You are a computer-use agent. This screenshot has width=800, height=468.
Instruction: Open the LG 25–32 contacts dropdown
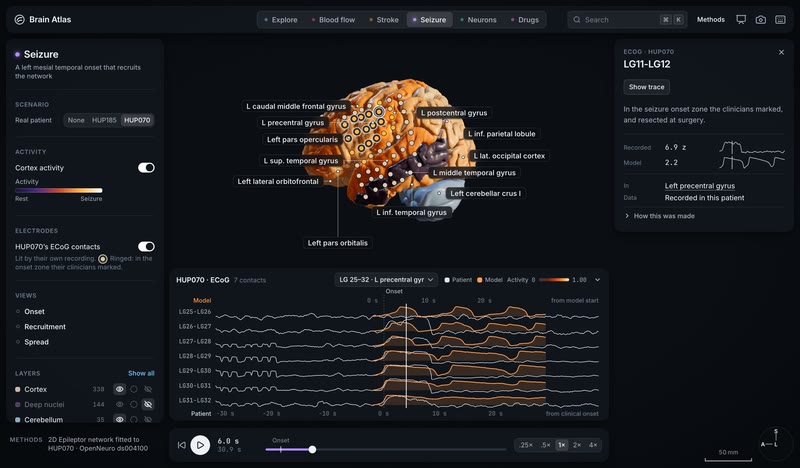click(386, 280)
